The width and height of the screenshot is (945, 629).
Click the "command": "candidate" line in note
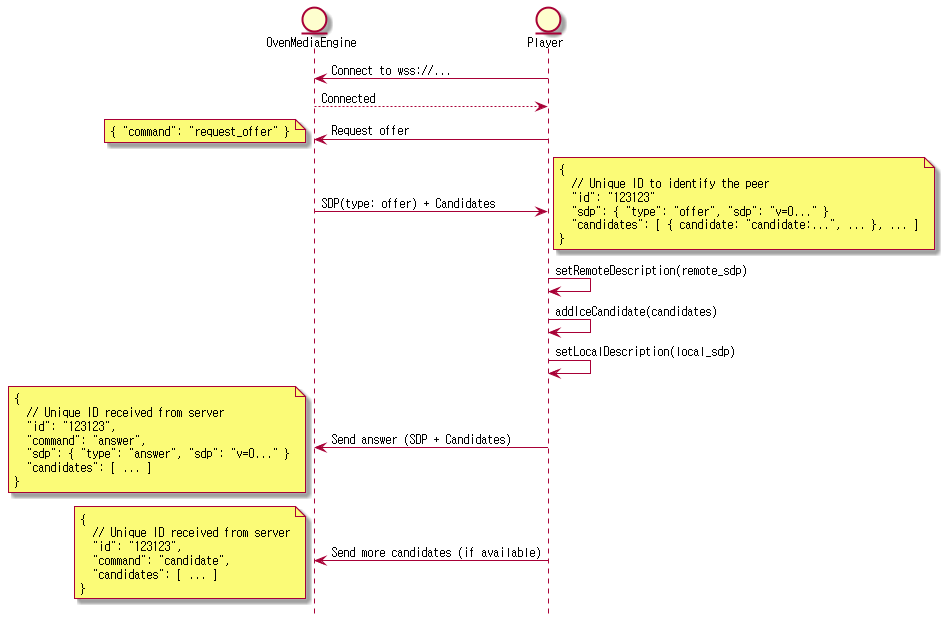click(161, 561)
